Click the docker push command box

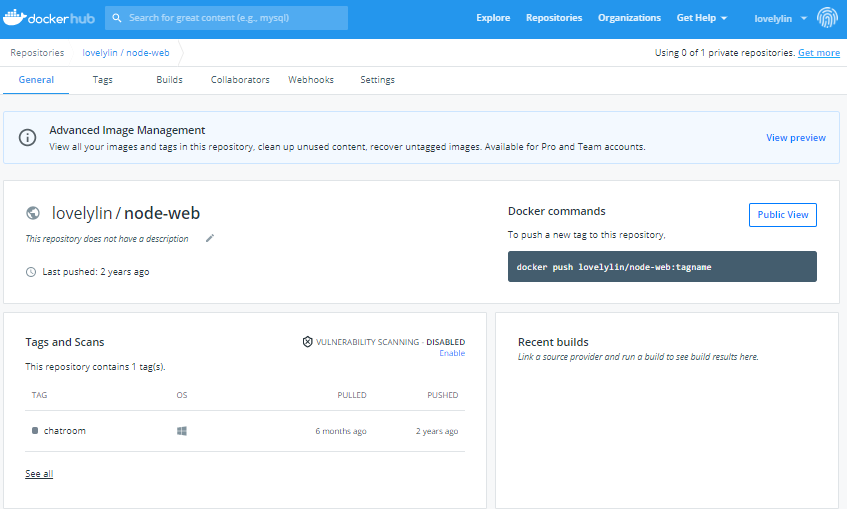[662, 266]
